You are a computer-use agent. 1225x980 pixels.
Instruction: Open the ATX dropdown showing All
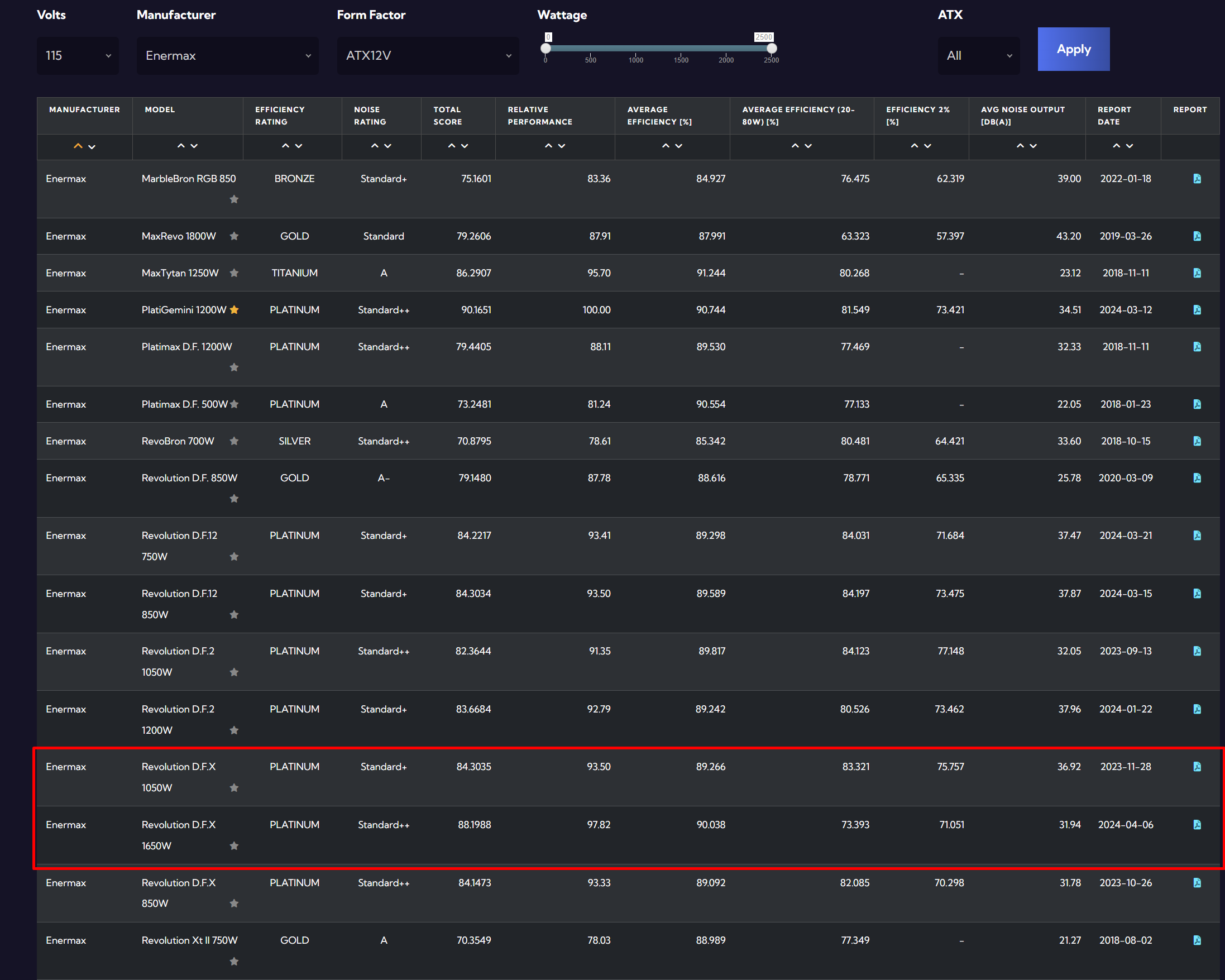[x=978, y=56]
